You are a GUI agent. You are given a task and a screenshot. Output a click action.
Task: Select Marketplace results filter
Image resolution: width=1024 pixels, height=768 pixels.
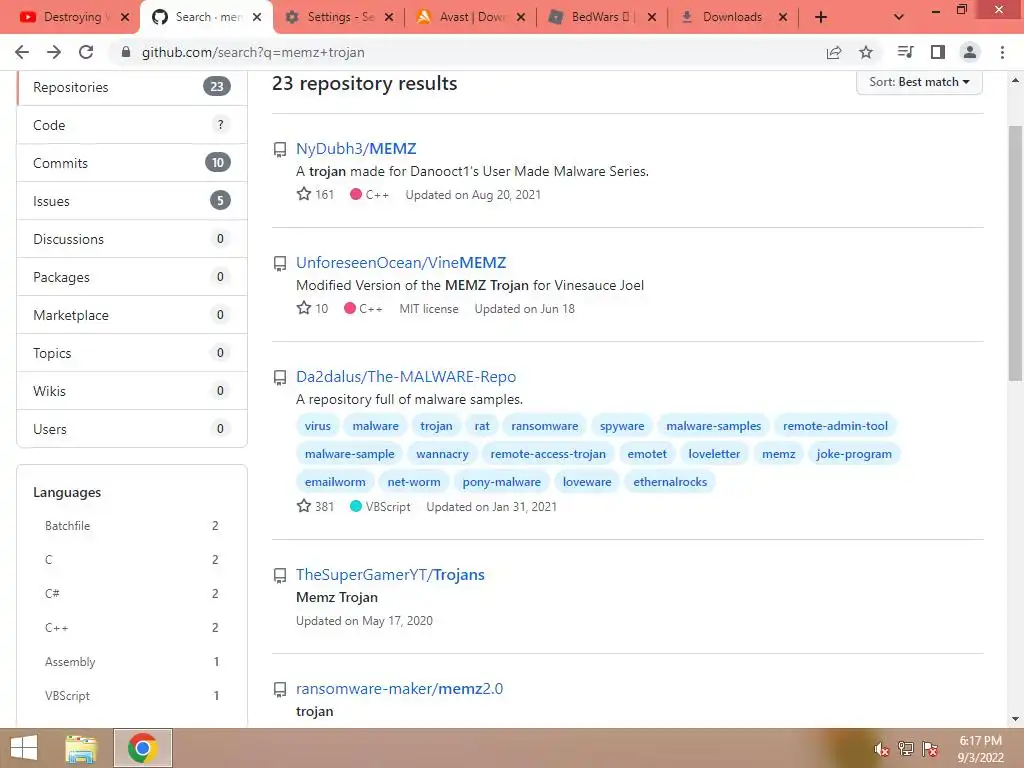[x=132, y=315]
